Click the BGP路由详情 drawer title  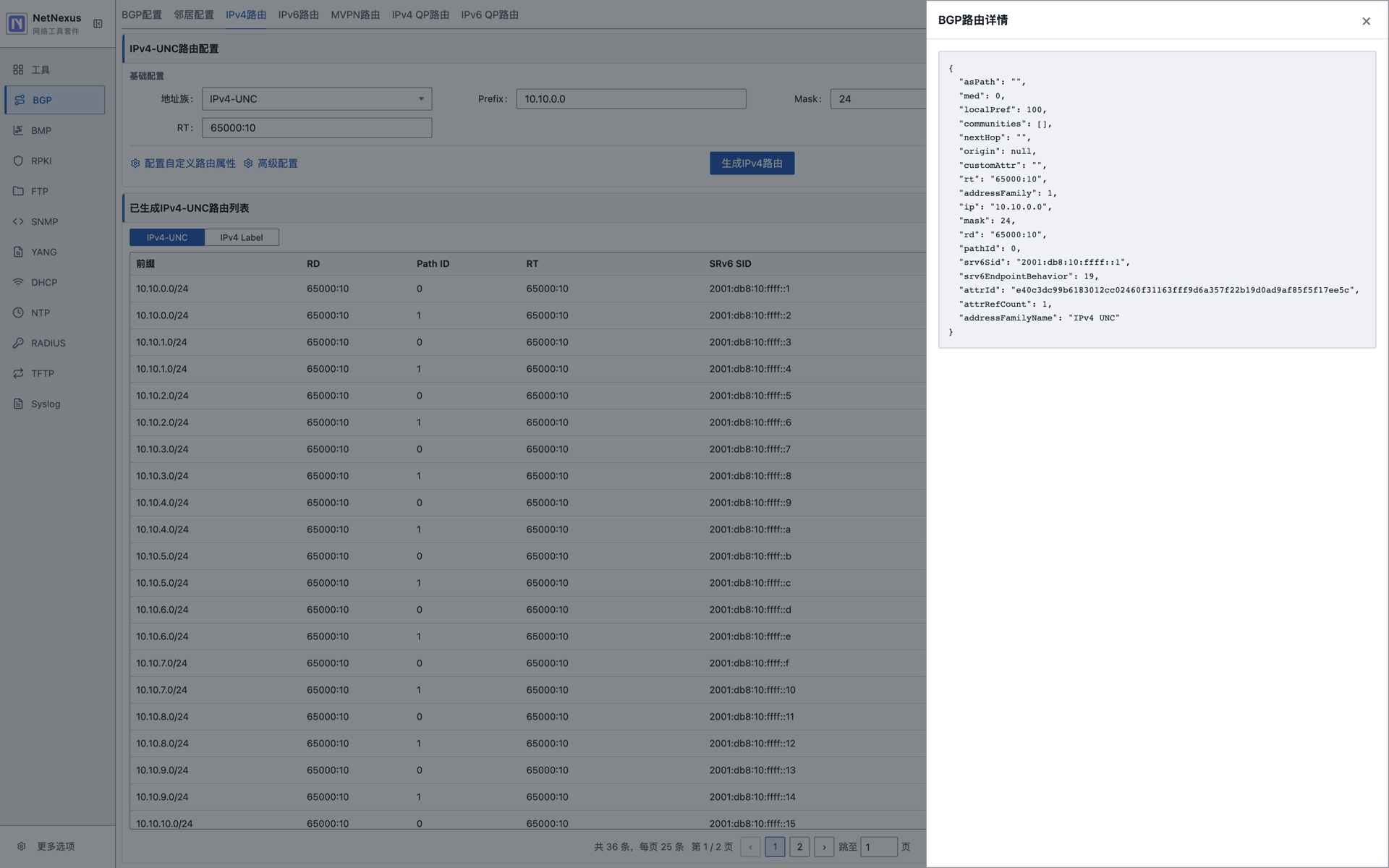coord(973,20)
